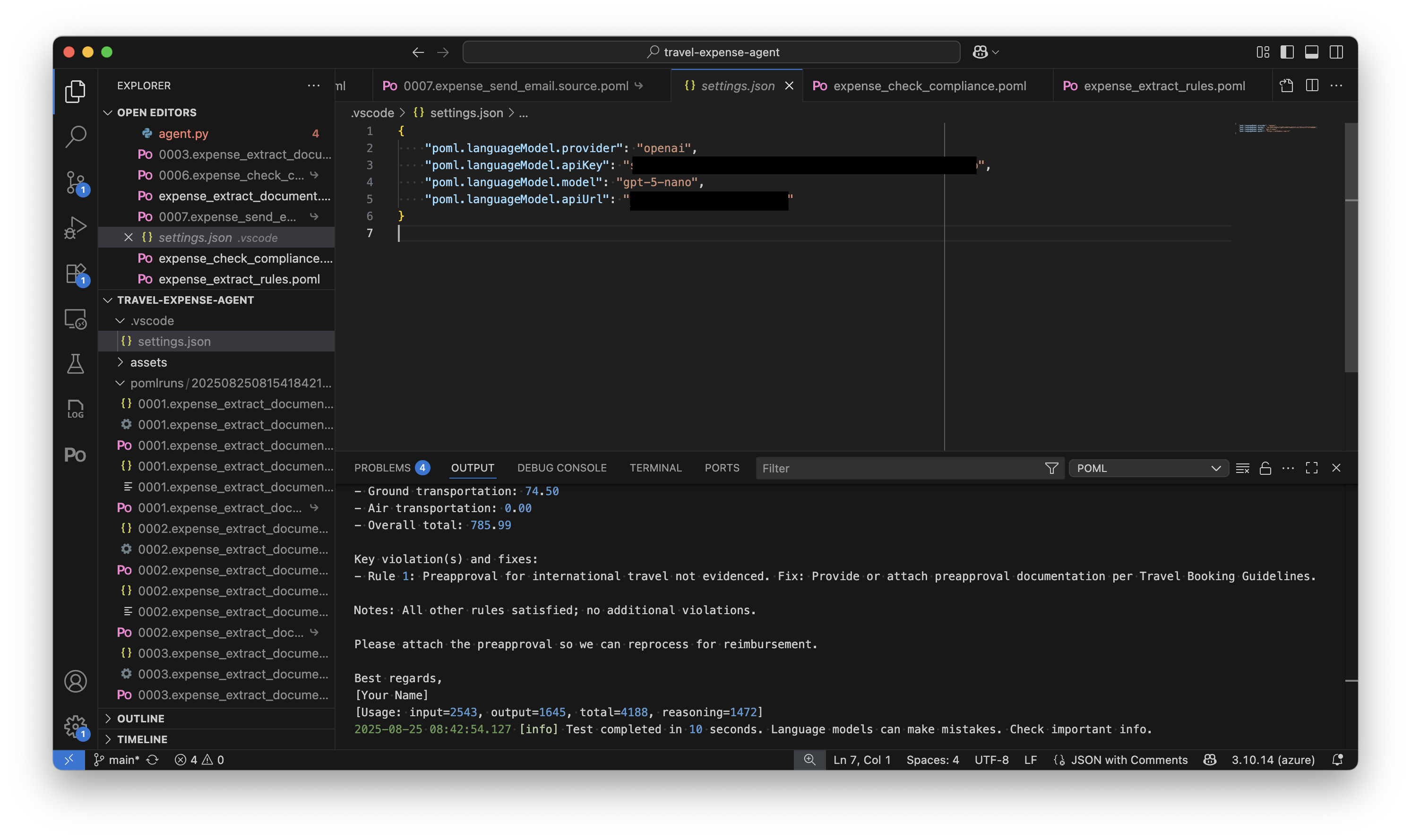1411x840 pixels.
Task: Clear the output panel
Action: 1242,468
